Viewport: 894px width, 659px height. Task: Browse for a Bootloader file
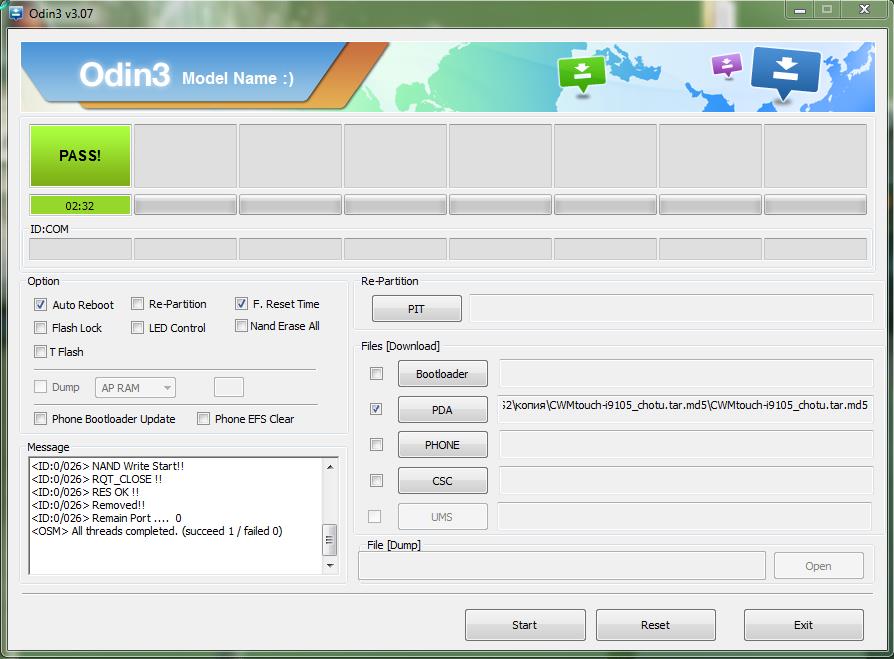click(x=442, y=374)
